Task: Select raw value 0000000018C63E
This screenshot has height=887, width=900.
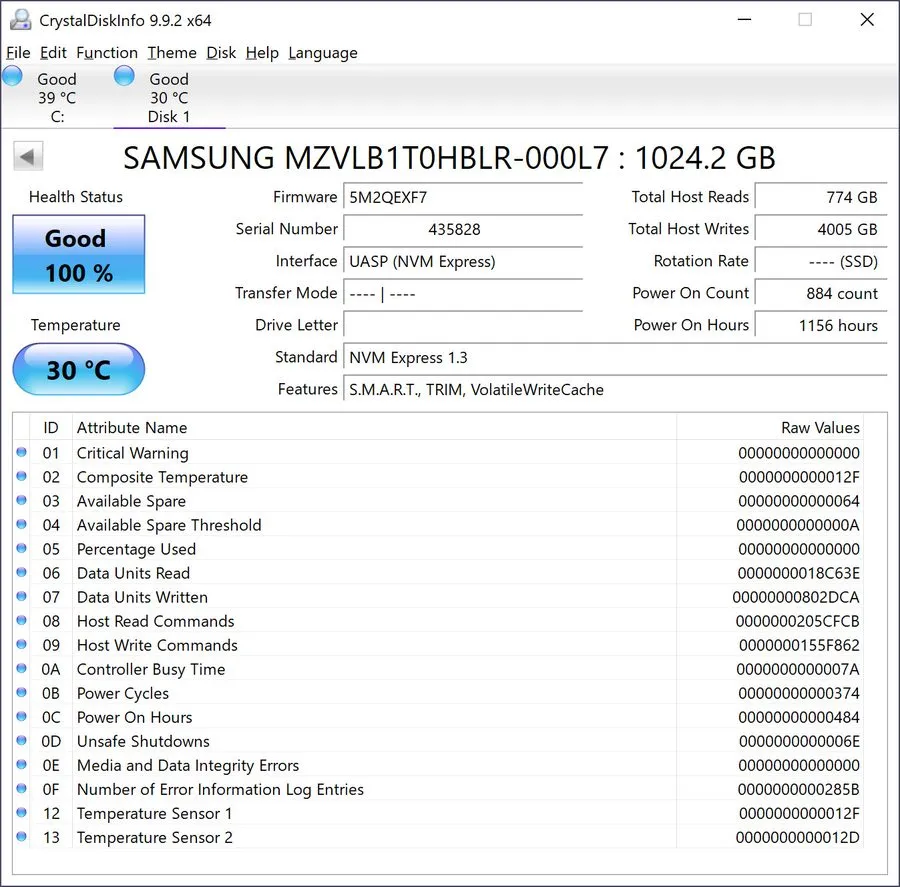Action: 798,573
